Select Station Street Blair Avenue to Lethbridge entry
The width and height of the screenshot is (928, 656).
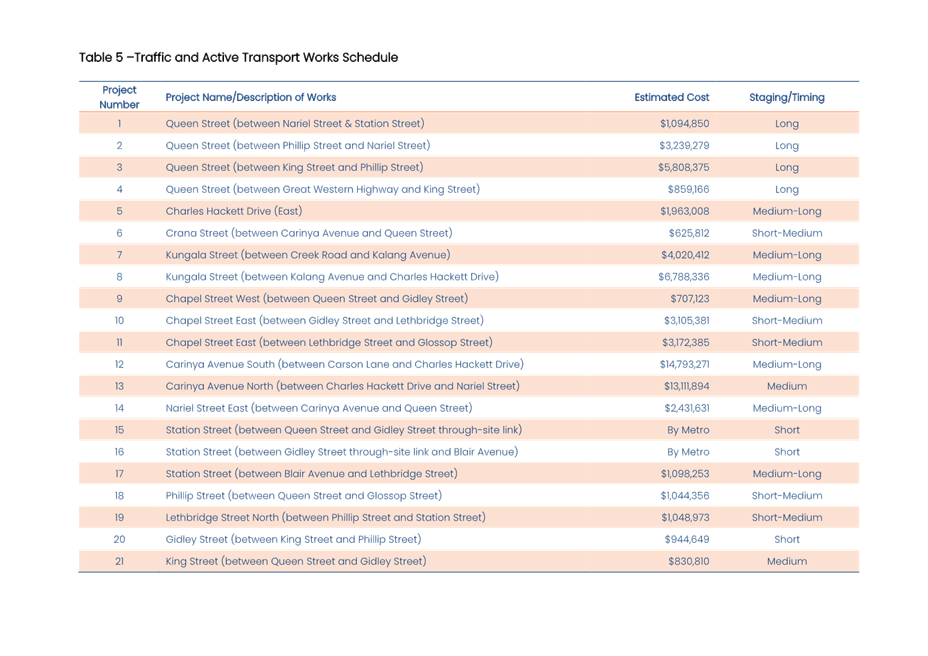pos(311,474)
